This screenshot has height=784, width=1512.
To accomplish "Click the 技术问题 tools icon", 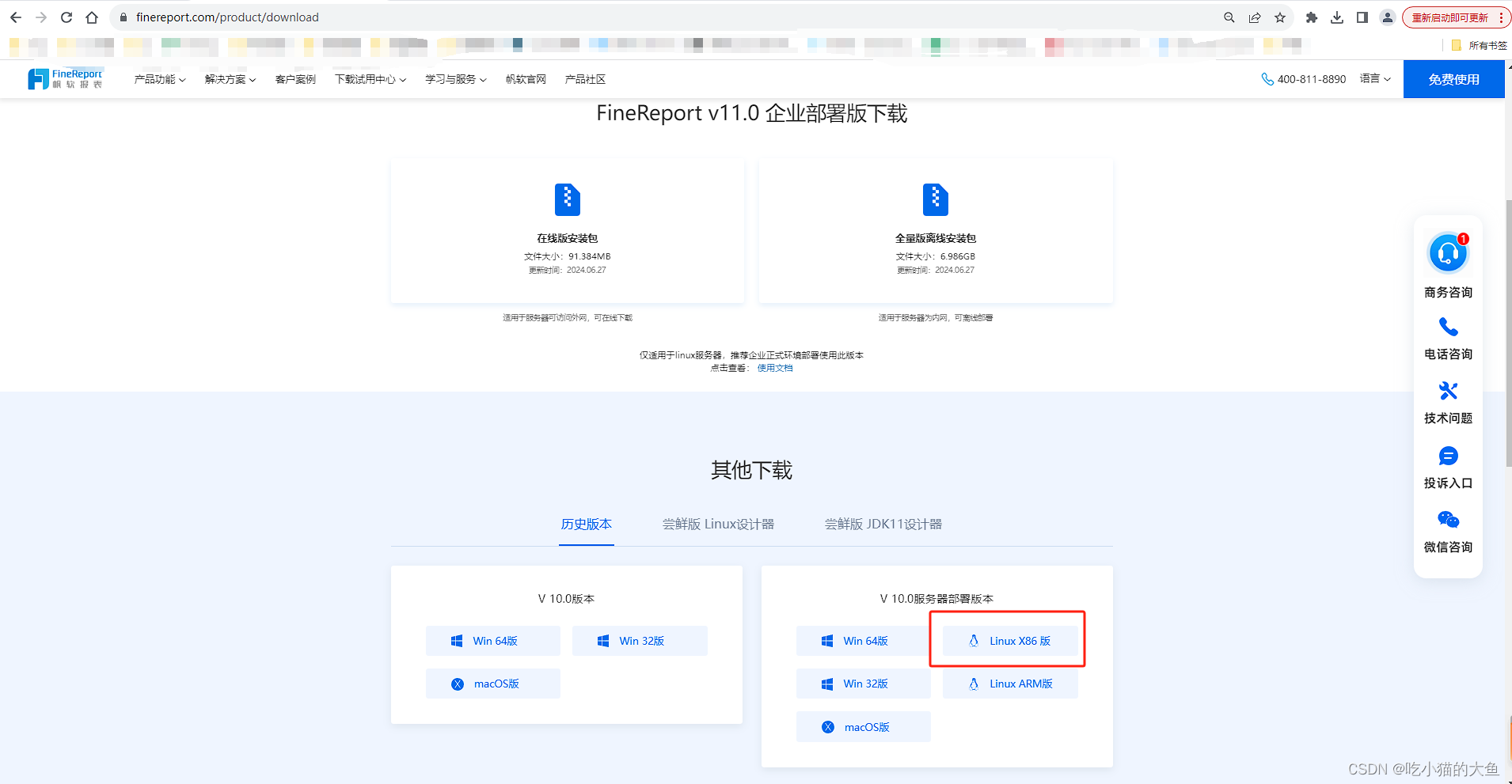I will pos(1448,391).
